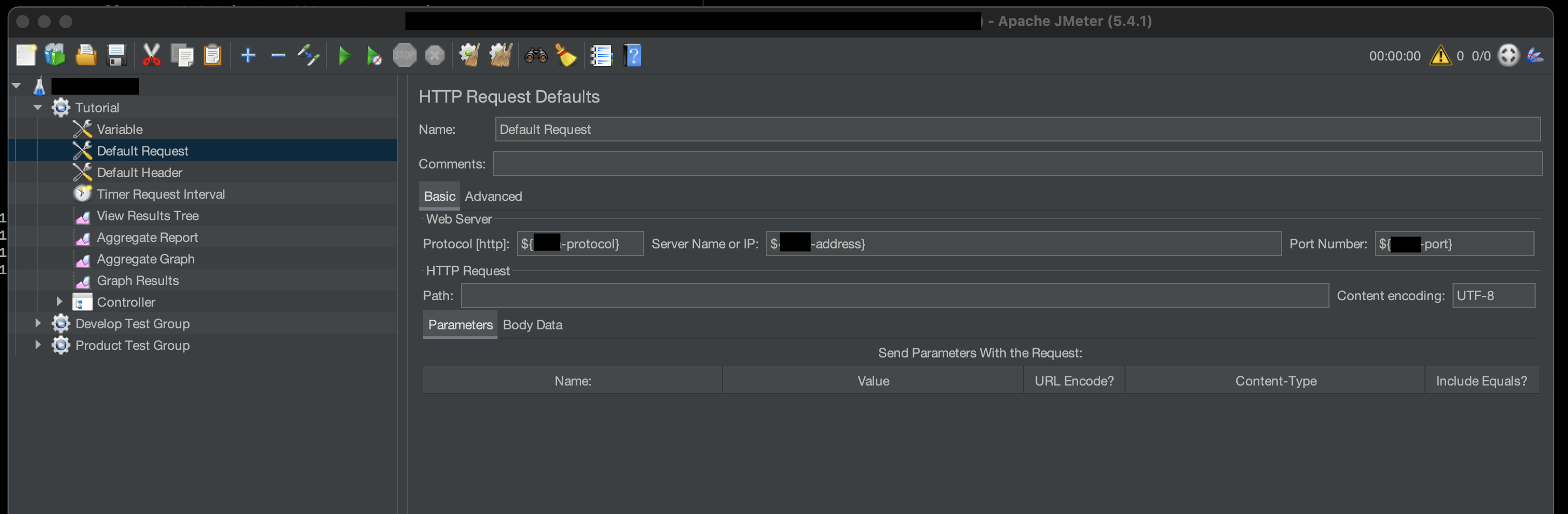Click the feather icon in the toolbar
This screenshot has height=514, width=1568.
click(1535, 56)
